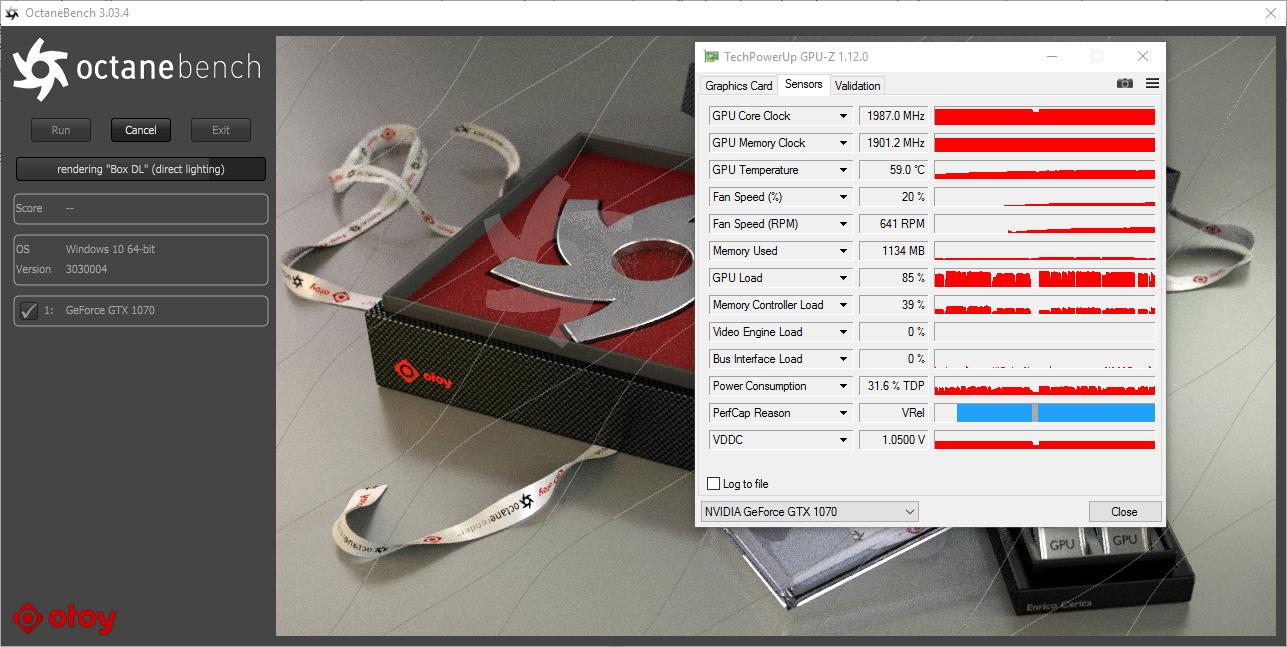The width and height of the screenshot is (1287, 647).
Task: Select the Sensors tab
Action: coord(804,84)
